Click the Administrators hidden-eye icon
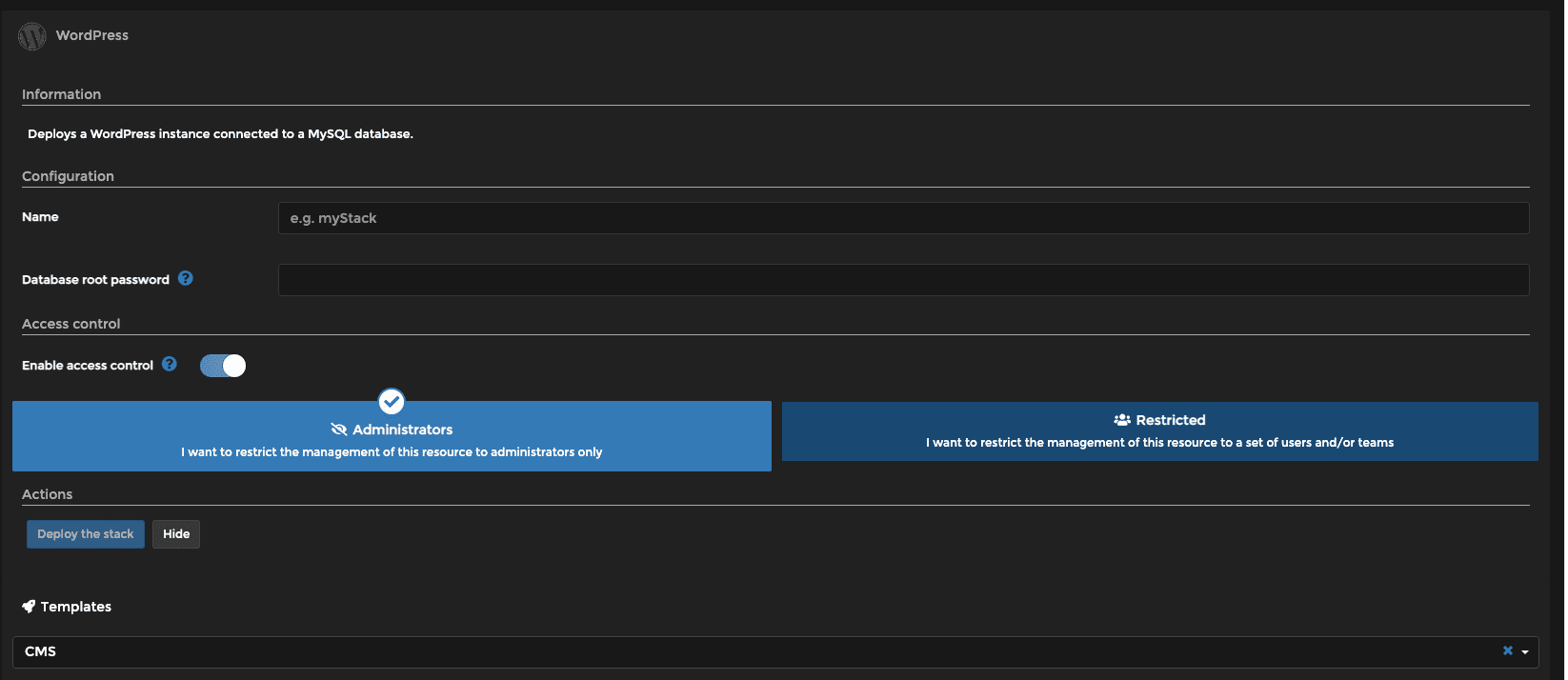1568x680 pixels. 338,430
